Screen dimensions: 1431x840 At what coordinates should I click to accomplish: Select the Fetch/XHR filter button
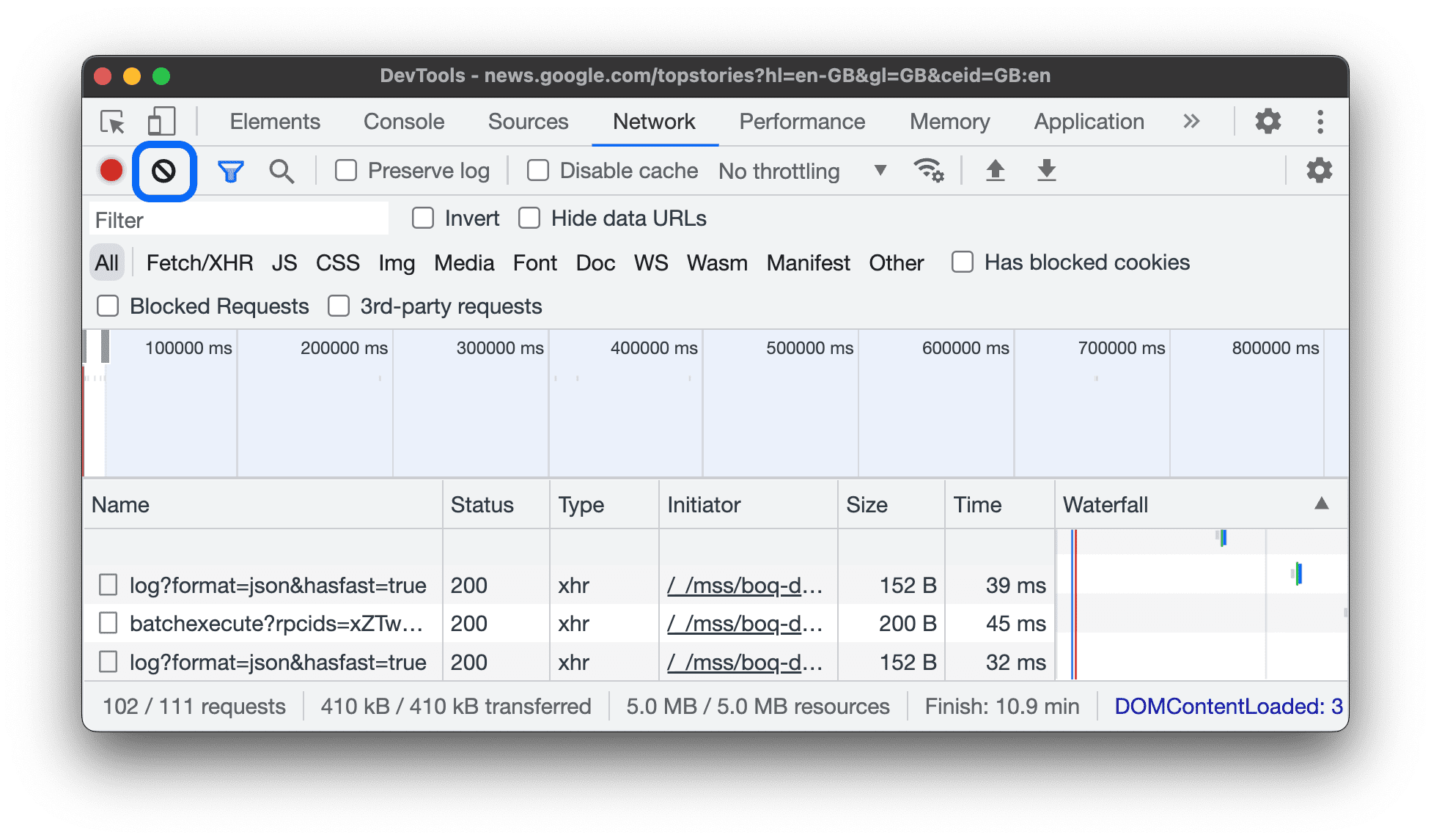(x=196, y=262)
